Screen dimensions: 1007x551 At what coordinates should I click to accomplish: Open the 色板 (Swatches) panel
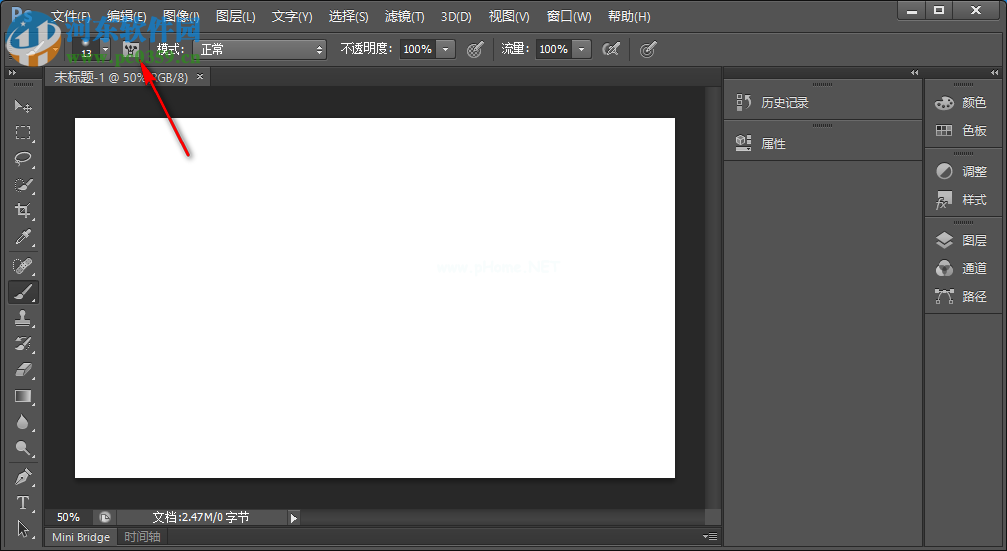click(962, 131)
